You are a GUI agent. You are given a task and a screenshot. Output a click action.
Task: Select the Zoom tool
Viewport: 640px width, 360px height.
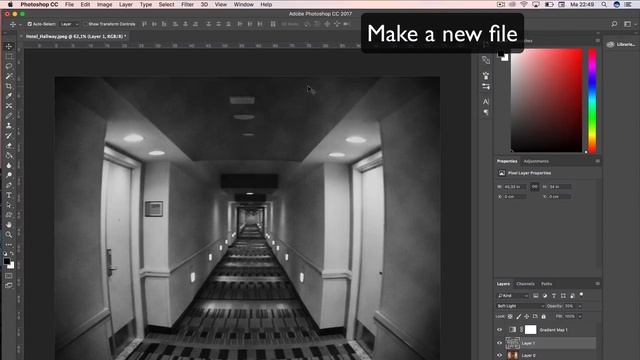(9, 235)
